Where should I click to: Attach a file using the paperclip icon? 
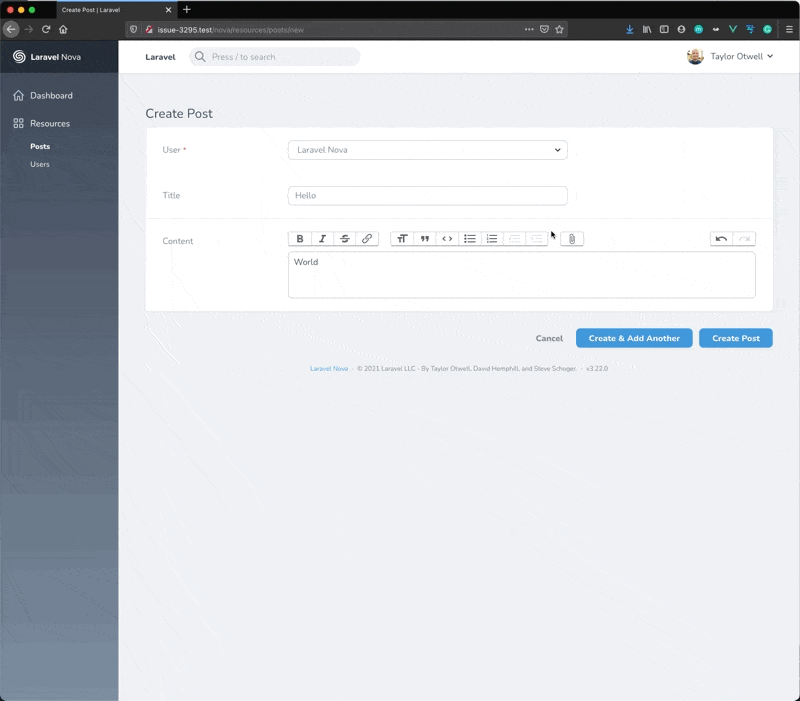[x=571, y=238]
